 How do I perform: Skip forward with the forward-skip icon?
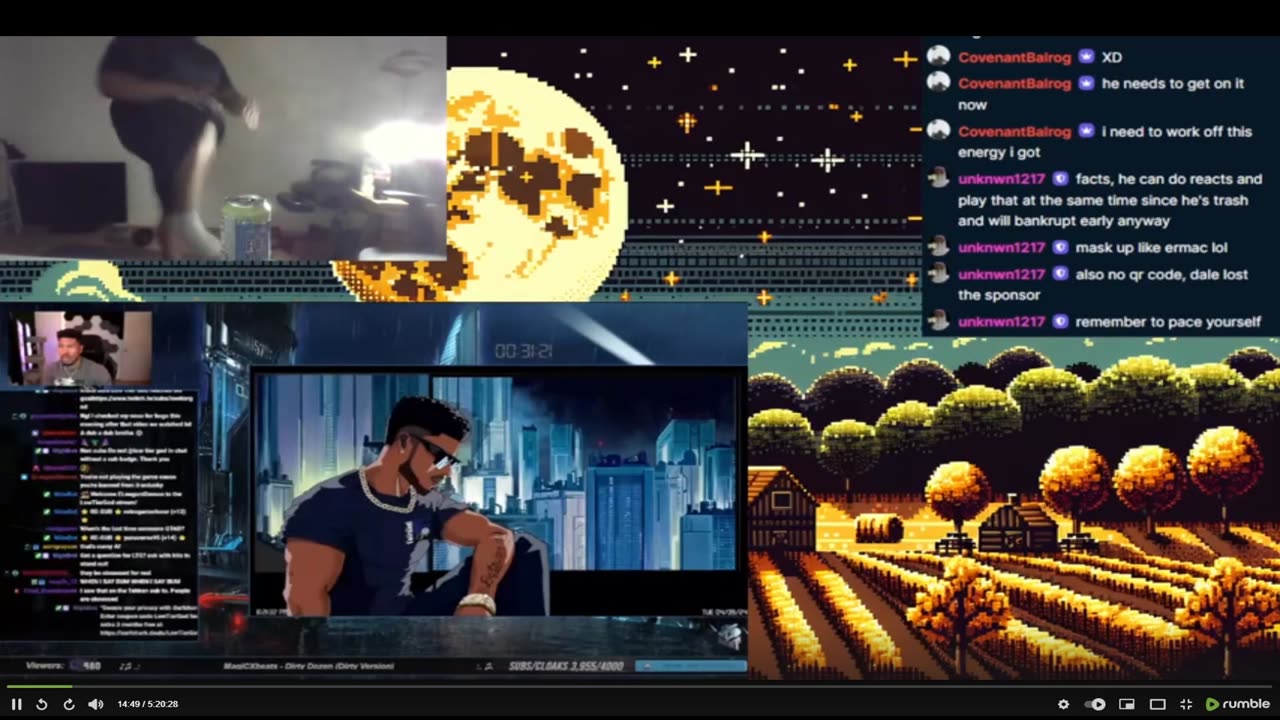(x=69, y=704)
